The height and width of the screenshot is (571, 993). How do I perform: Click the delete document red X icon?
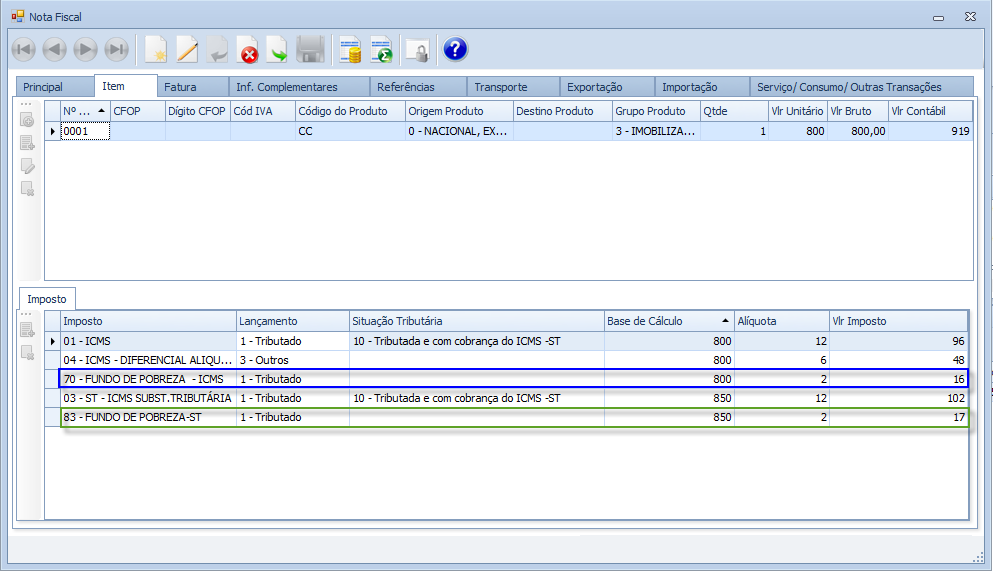247,49
